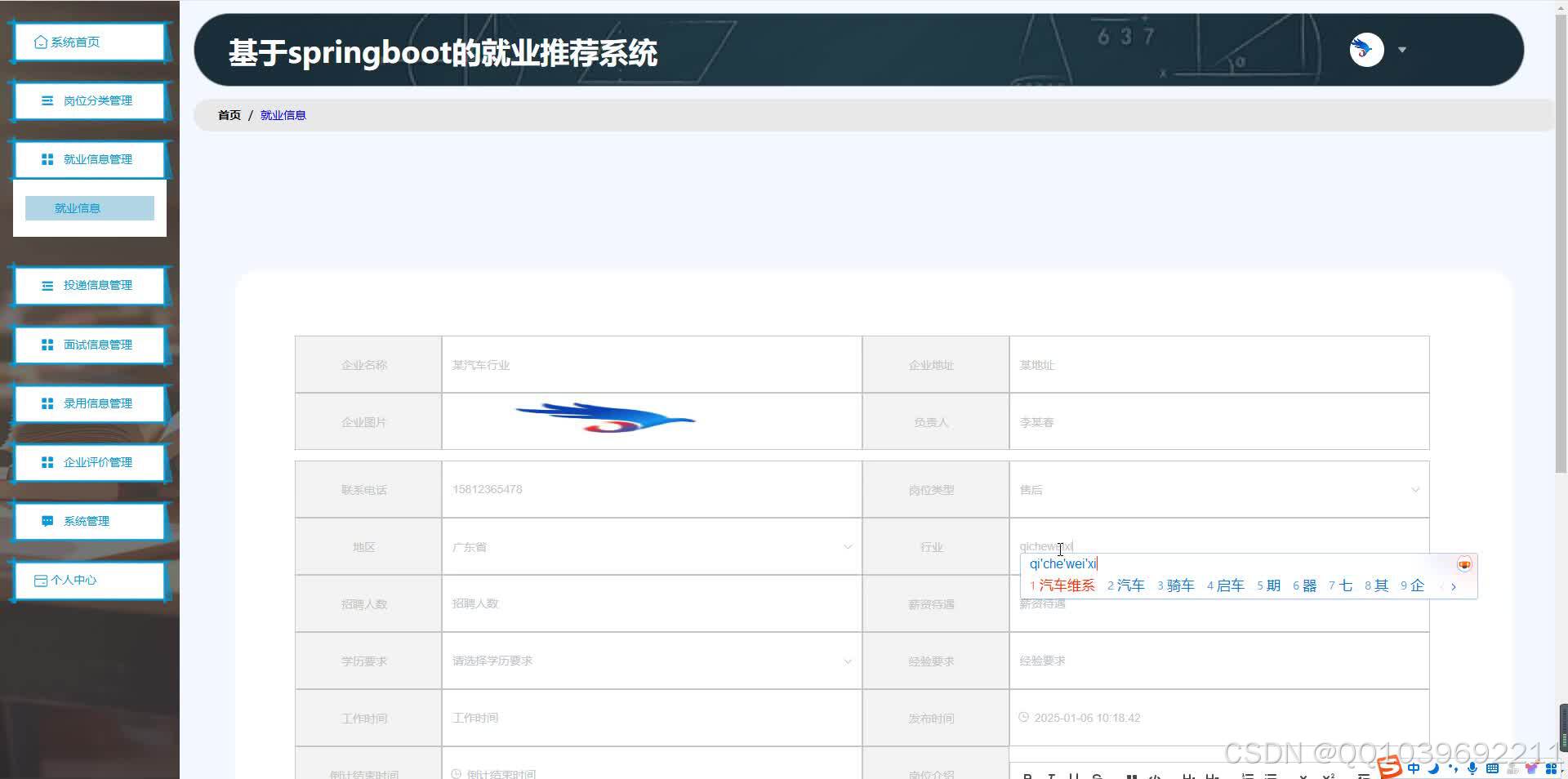The width and height of the screenshot is (1568, 779).
Task: Open the 个人中心 section
Action: [79, 580]
